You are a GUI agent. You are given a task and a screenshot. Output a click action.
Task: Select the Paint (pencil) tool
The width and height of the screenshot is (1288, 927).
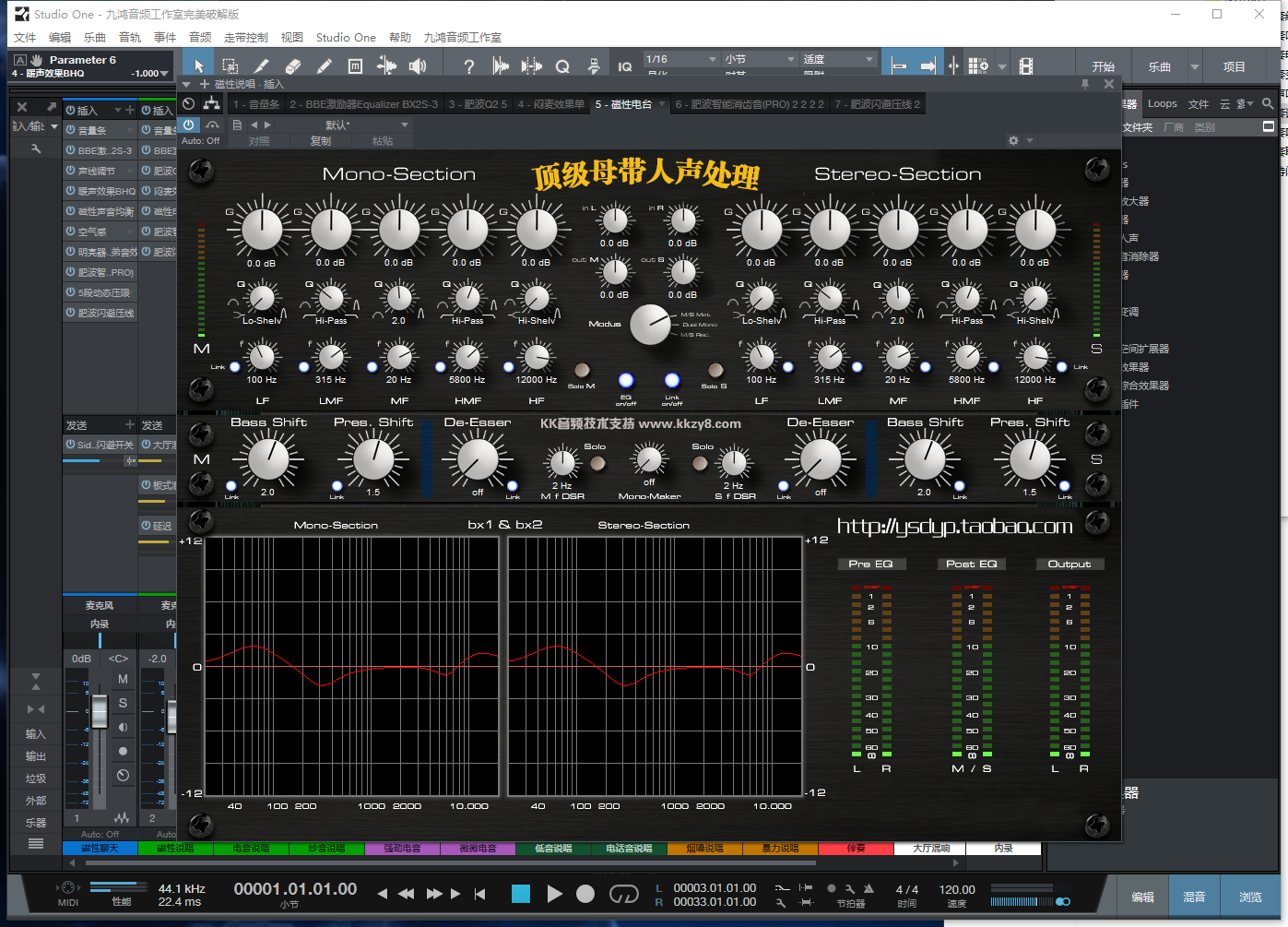[x=324, y=66]
